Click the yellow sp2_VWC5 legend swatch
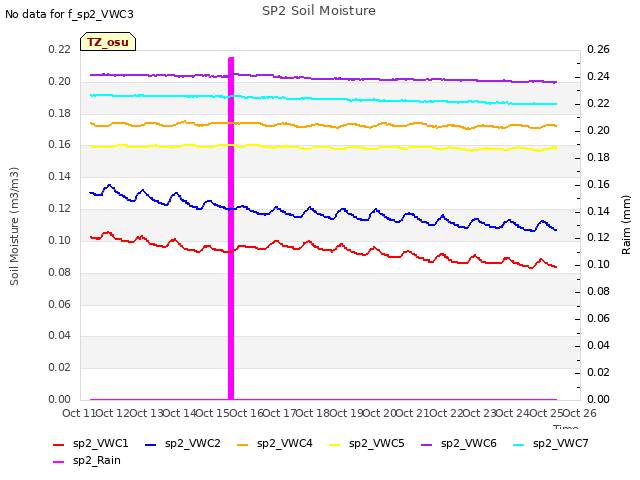This screenshot has height=480, width=640. 335,444
